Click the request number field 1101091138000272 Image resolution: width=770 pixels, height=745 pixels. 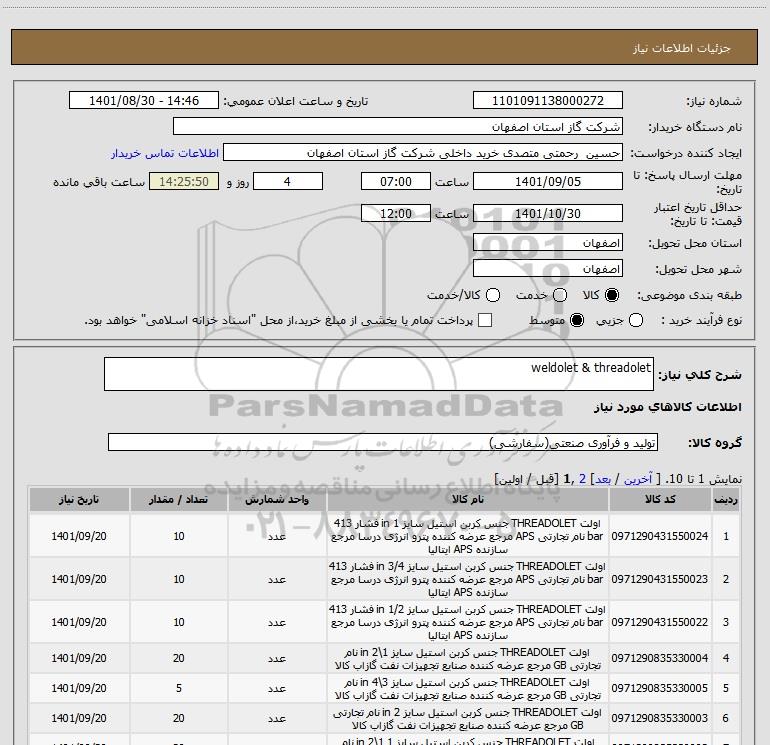pos(548,101)
